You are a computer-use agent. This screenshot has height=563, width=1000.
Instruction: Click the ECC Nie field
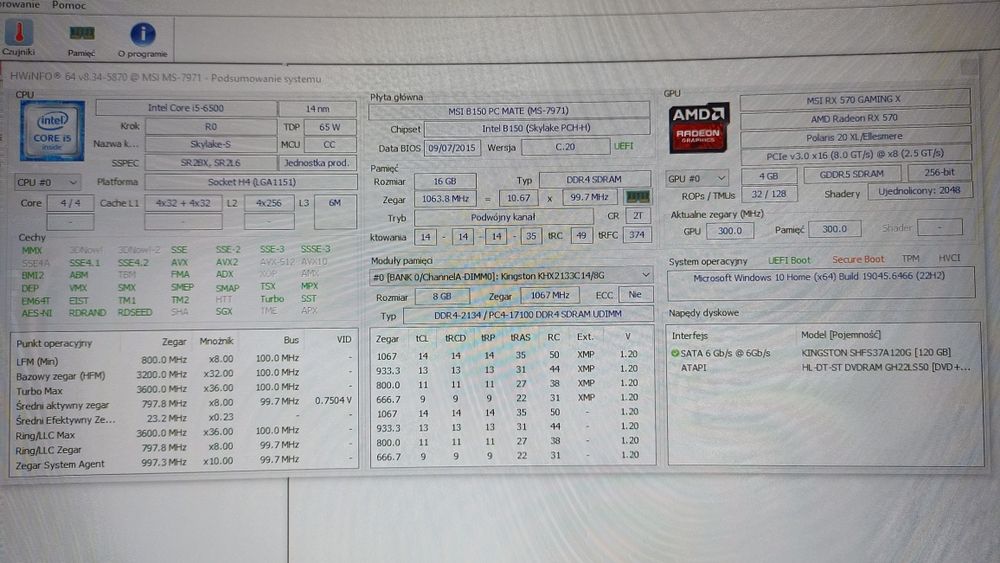(x=635, y=295)
